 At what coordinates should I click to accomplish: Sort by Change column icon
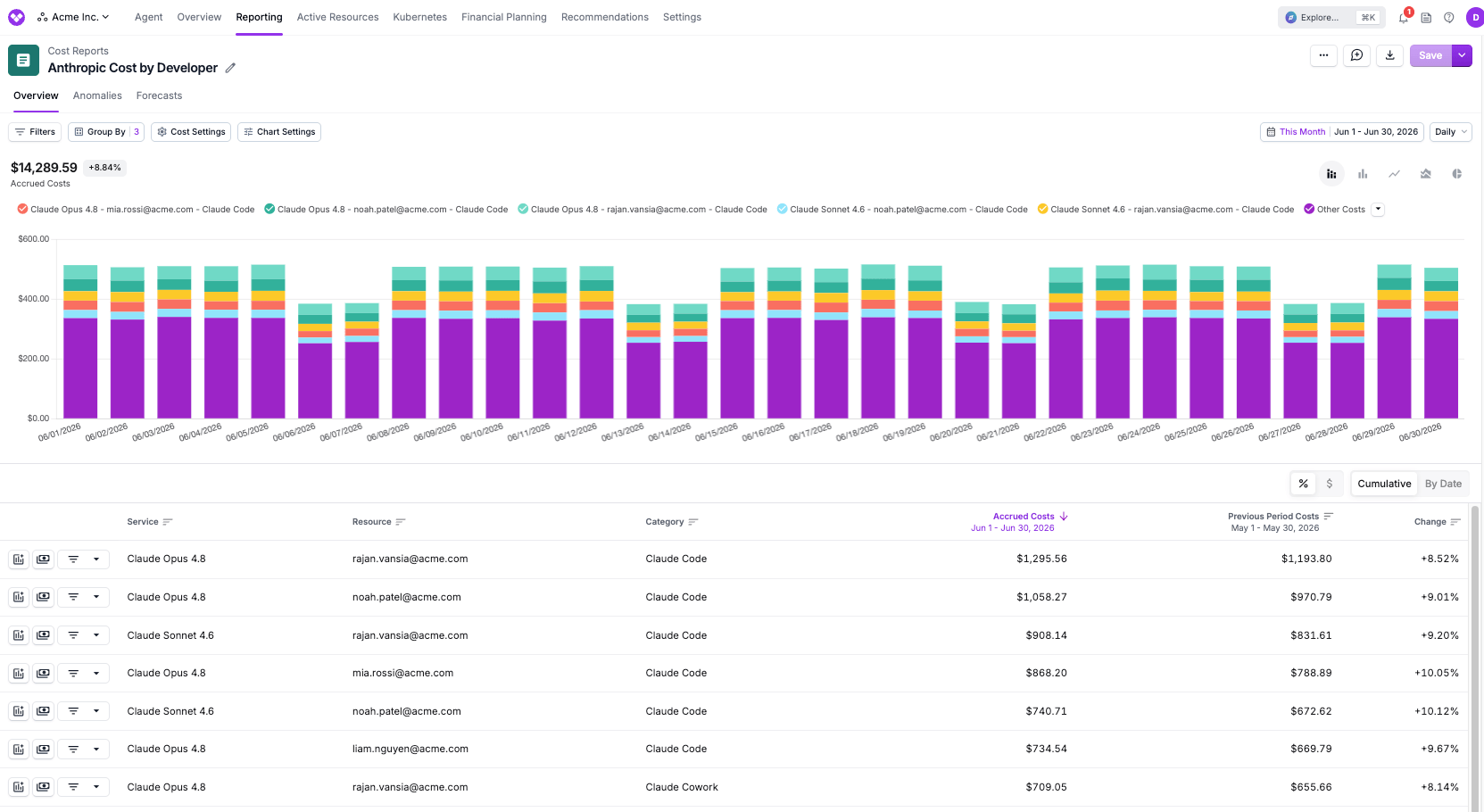pyautogui.click(x=1455, y=522)
